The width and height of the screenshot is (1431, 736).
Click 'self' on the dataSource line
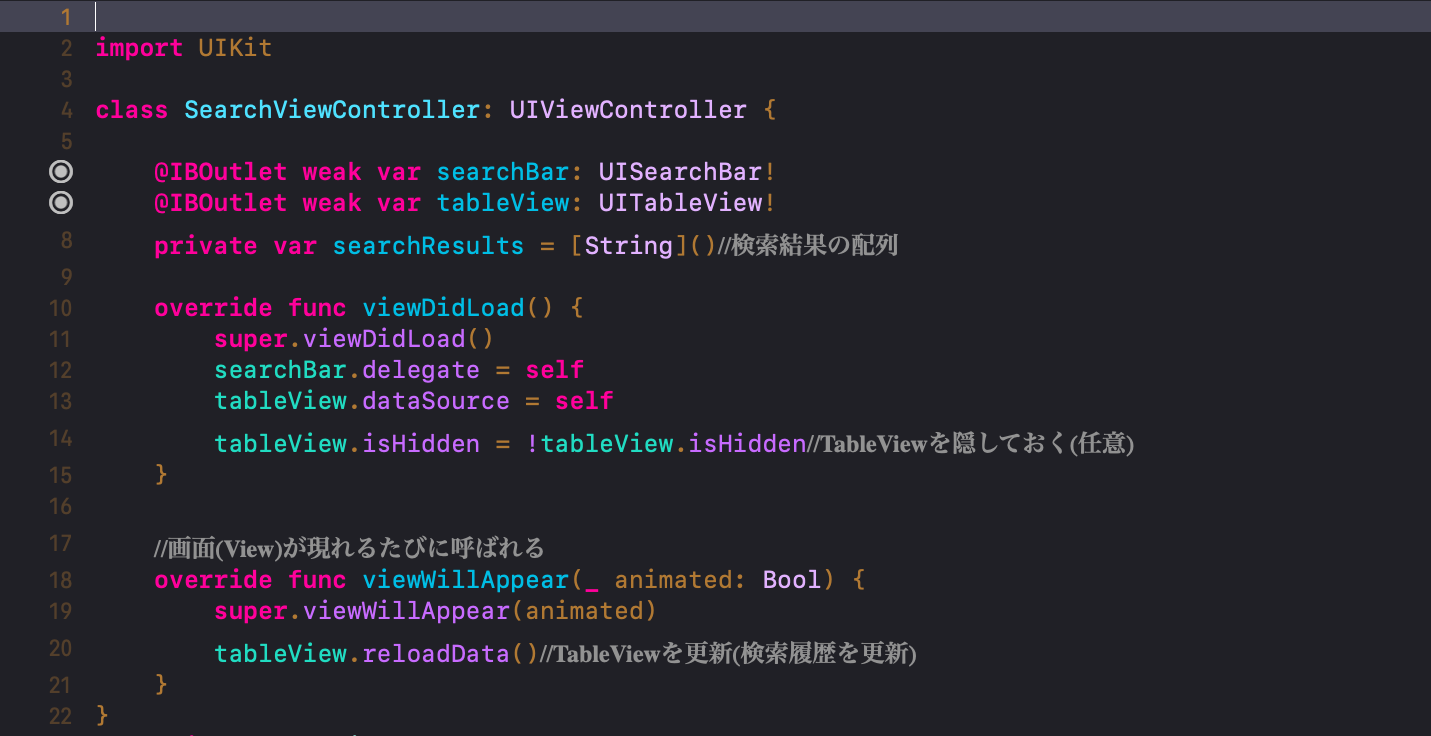[584, 401]
